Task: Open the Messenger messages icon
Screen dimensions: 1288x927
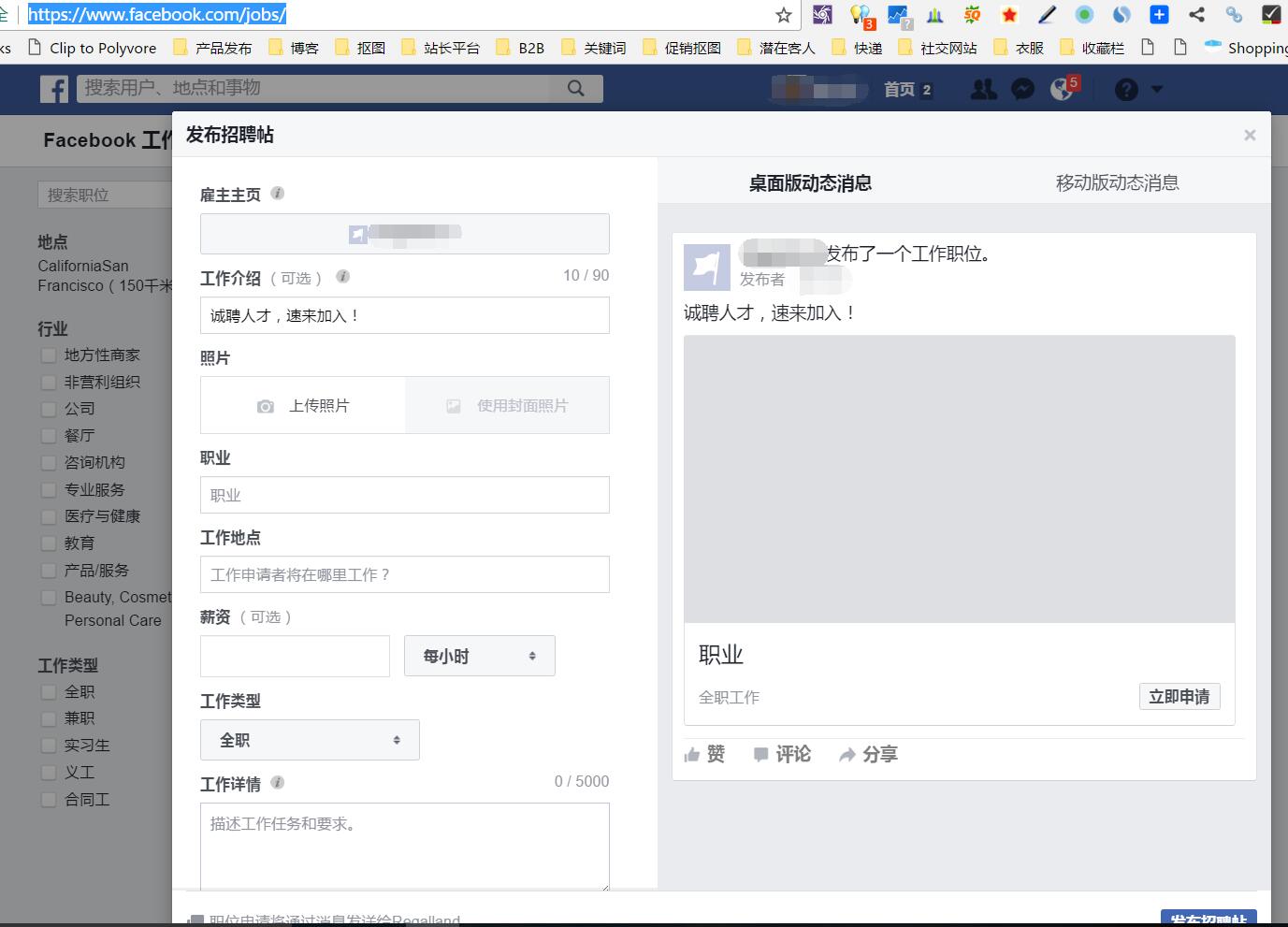Action: [x=1023, y=89]
